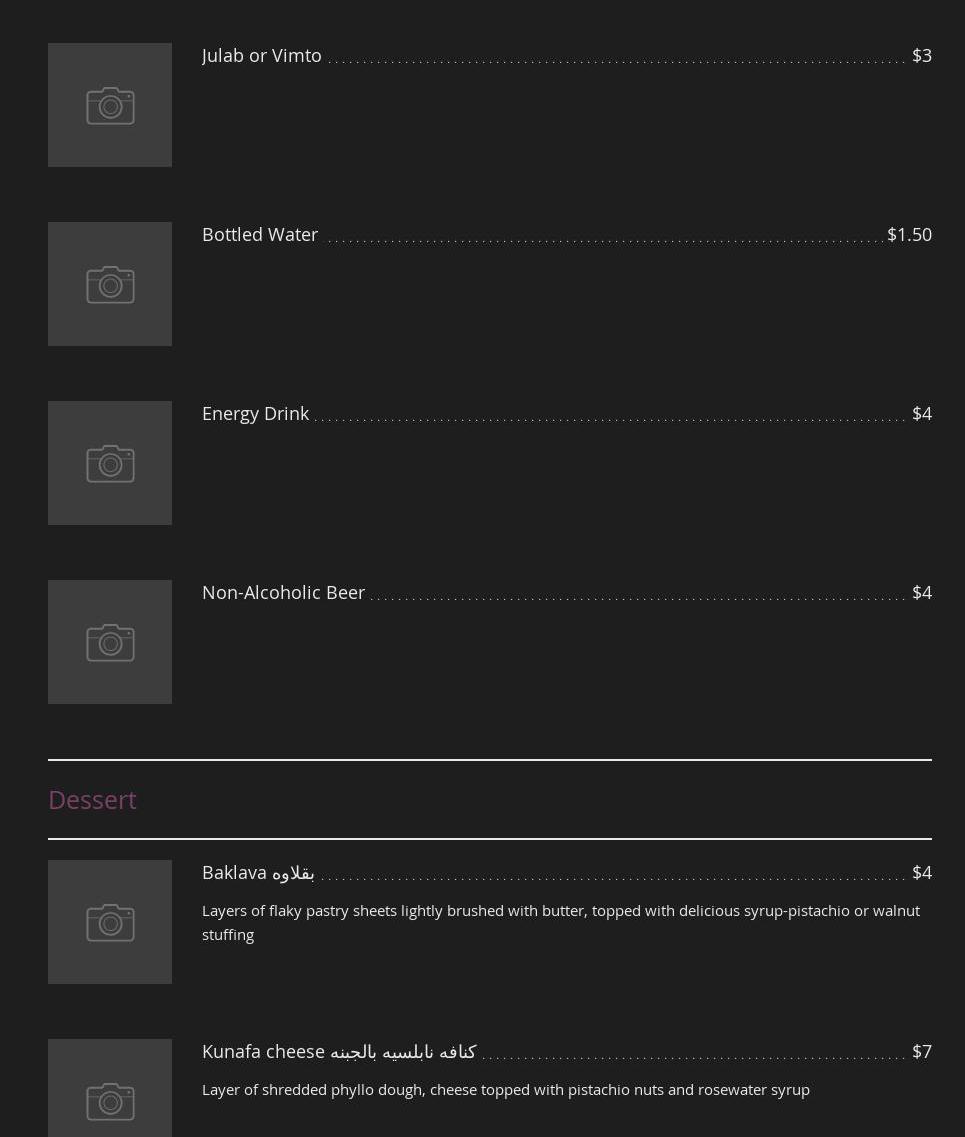Click the $4 Baklava price
The height and width of the screenshot is (1137, 965).
click(x=921, y=873)
